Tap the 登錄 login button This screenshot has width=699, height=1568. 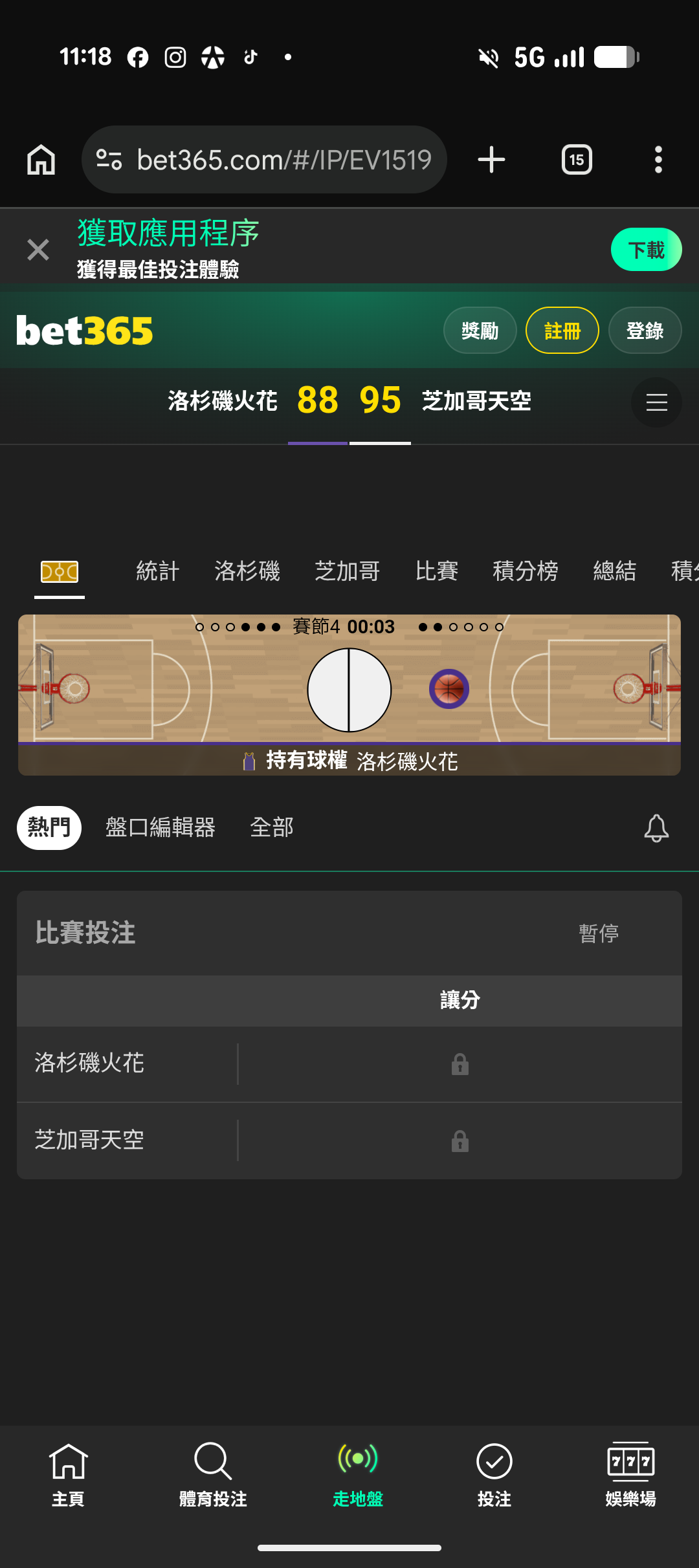point(645,331)
